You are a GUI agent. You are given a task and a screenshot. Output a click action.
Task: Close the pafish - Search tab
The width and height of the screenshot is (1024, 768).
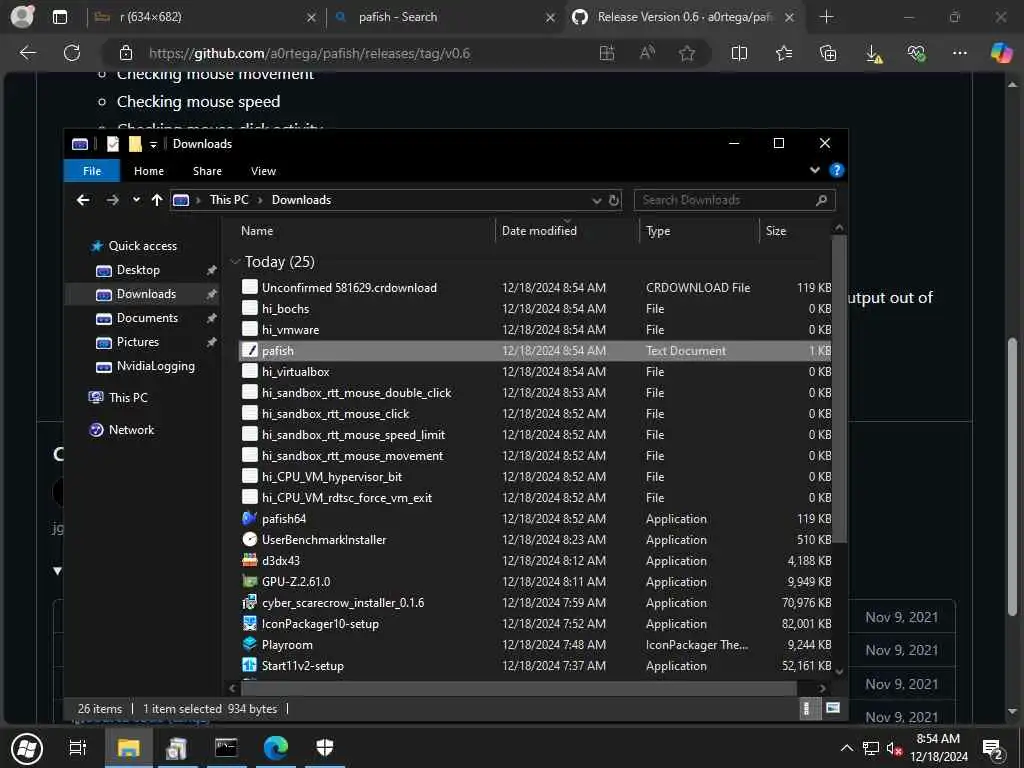(x=551, y=18)
